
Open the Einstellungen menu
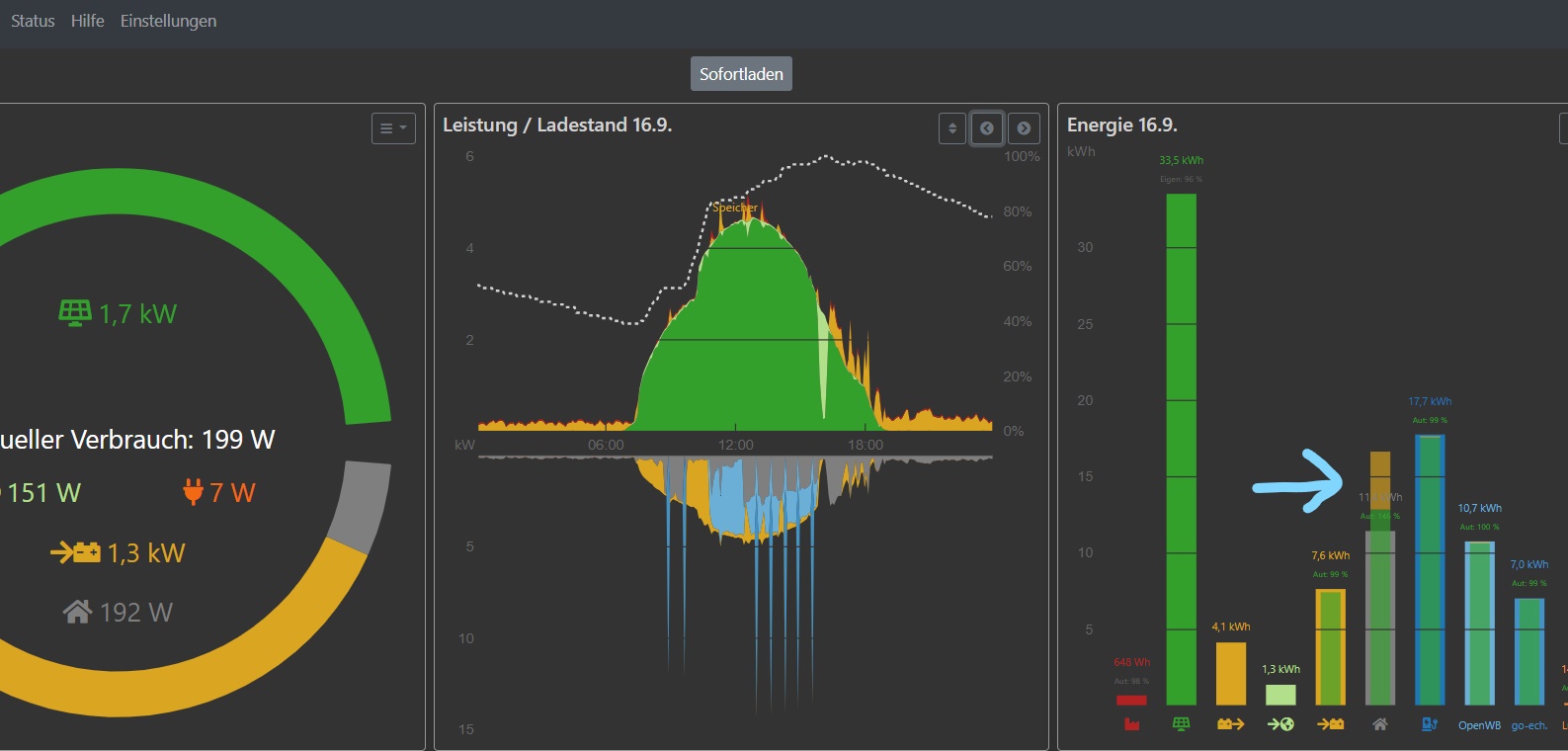pyautogui.click(x=168, y=21)
